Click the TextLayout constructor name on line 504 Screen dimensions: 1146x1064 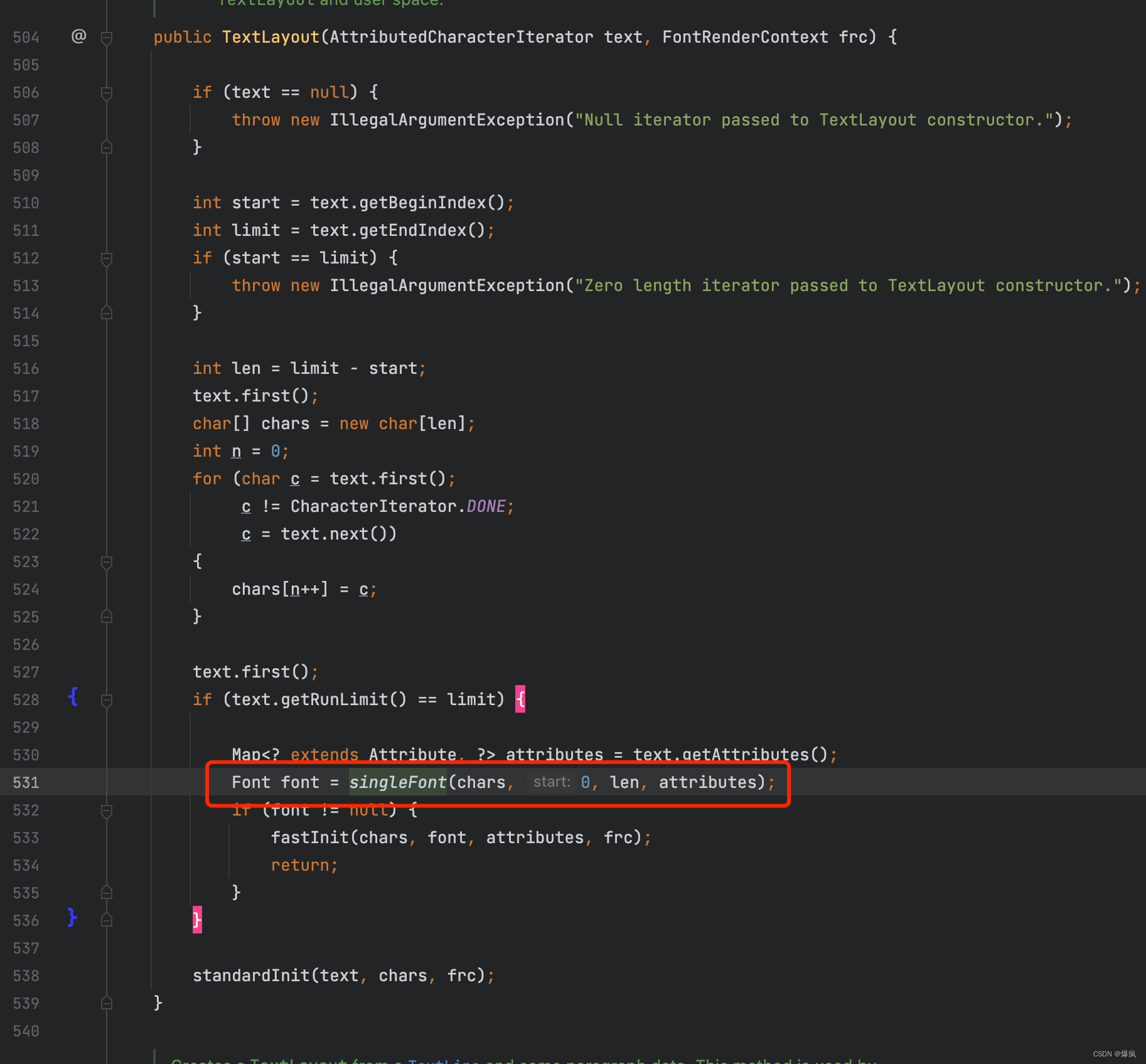point(271,37)
